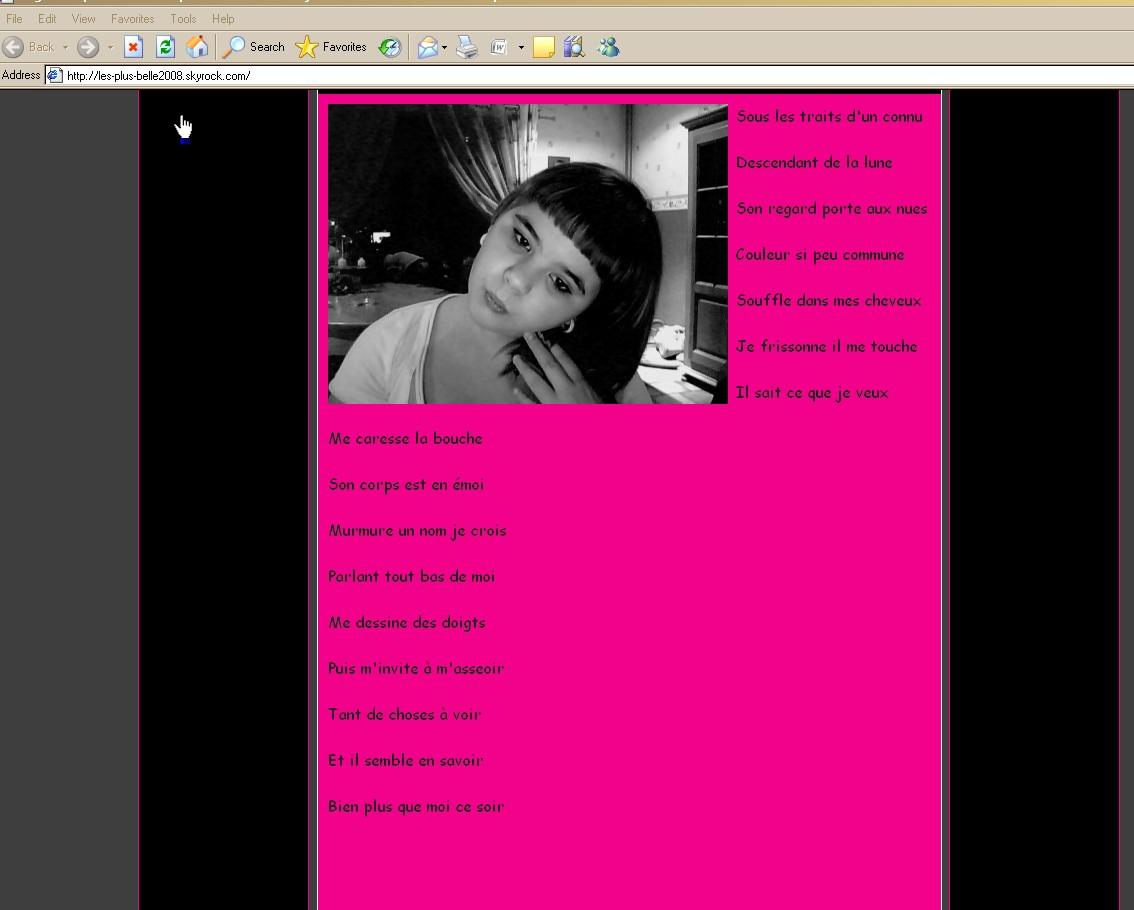The height and width of the screenshot is (910, 1134).
Task: Click the line "Son regard porte aux nues"
Action: [x=832, y=209]
